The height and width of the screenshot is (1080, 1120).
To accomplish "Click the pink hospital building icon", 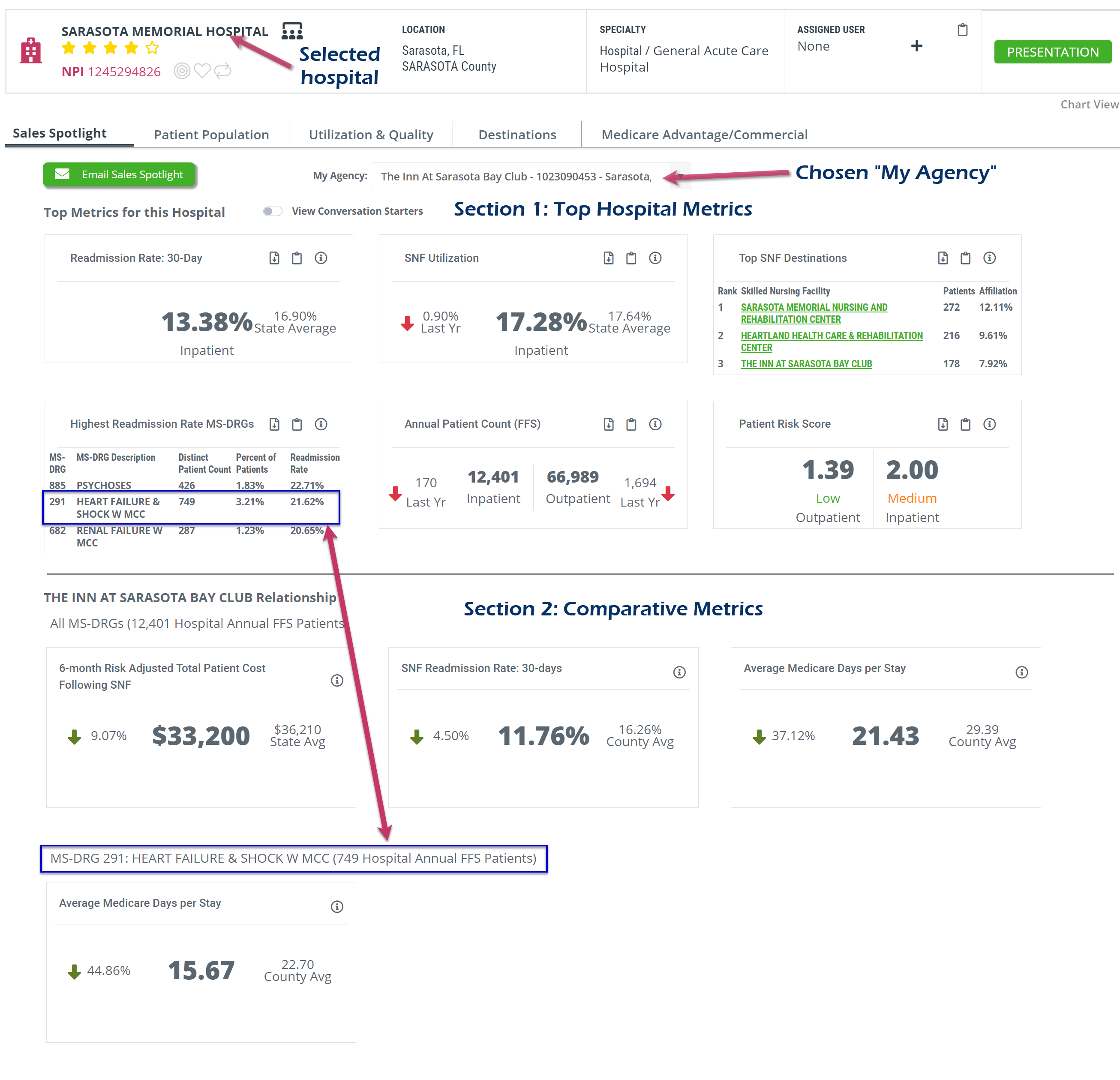I will click(x=31, y=51).
